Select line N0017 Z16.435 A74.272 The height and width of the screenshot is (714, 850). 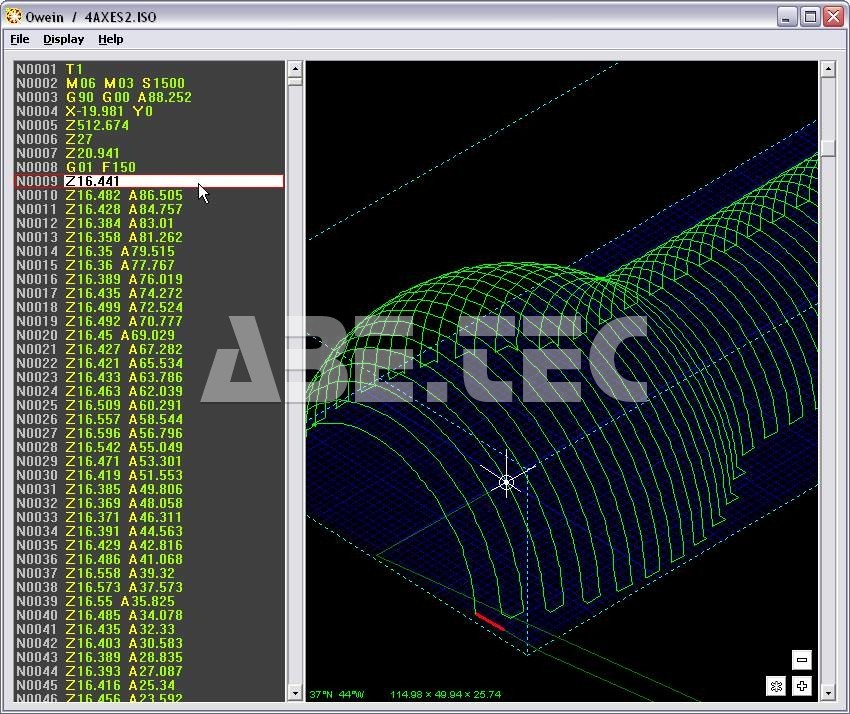coord(149,293)
